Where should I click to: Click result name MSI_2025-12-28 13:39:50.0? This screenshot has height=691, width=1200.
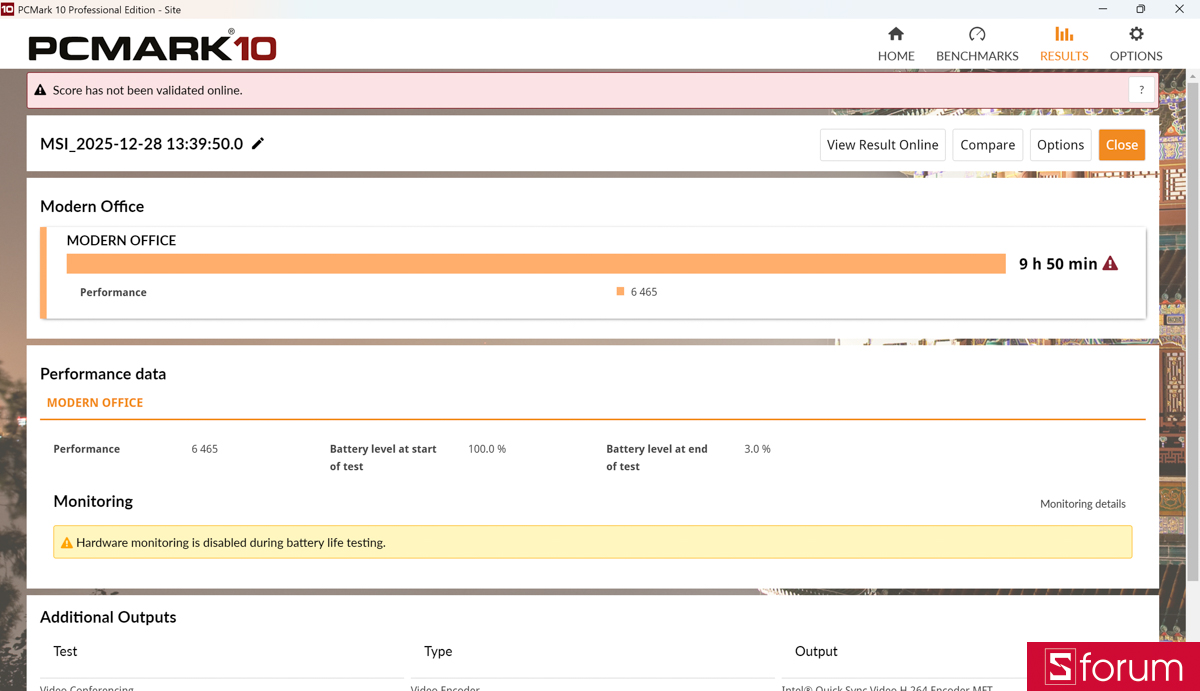[141, 144]
